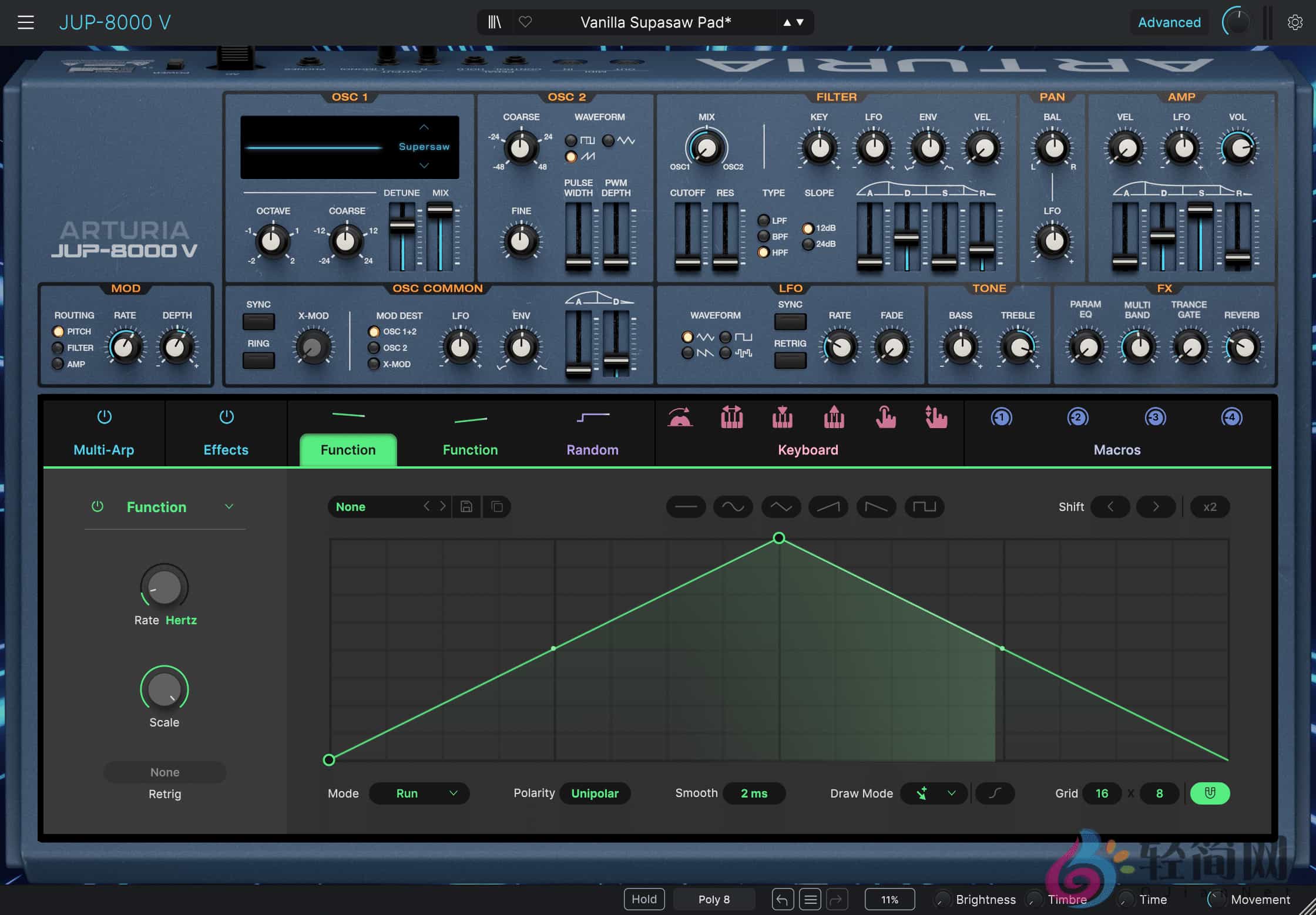Expand the Function dropdown in the left panel
This screenshot has height=915, width=1316.
pyautogui.click(x=230, y=506)
